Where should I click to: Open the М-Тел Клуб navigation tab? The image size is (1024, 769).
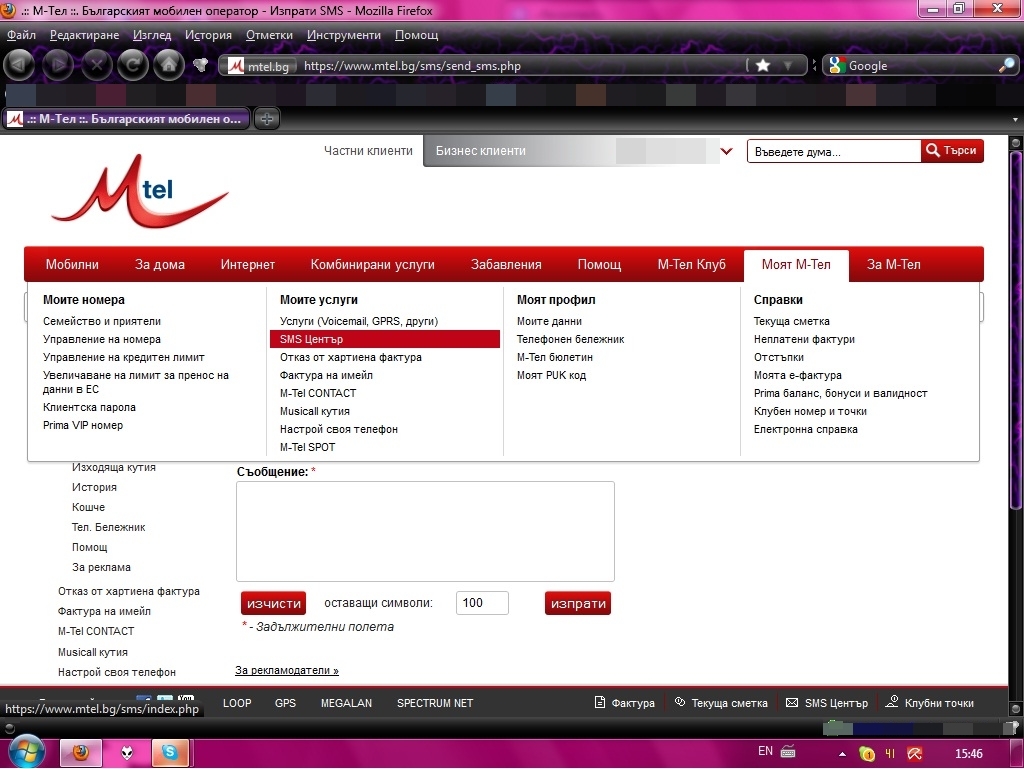tap(692, 264)
